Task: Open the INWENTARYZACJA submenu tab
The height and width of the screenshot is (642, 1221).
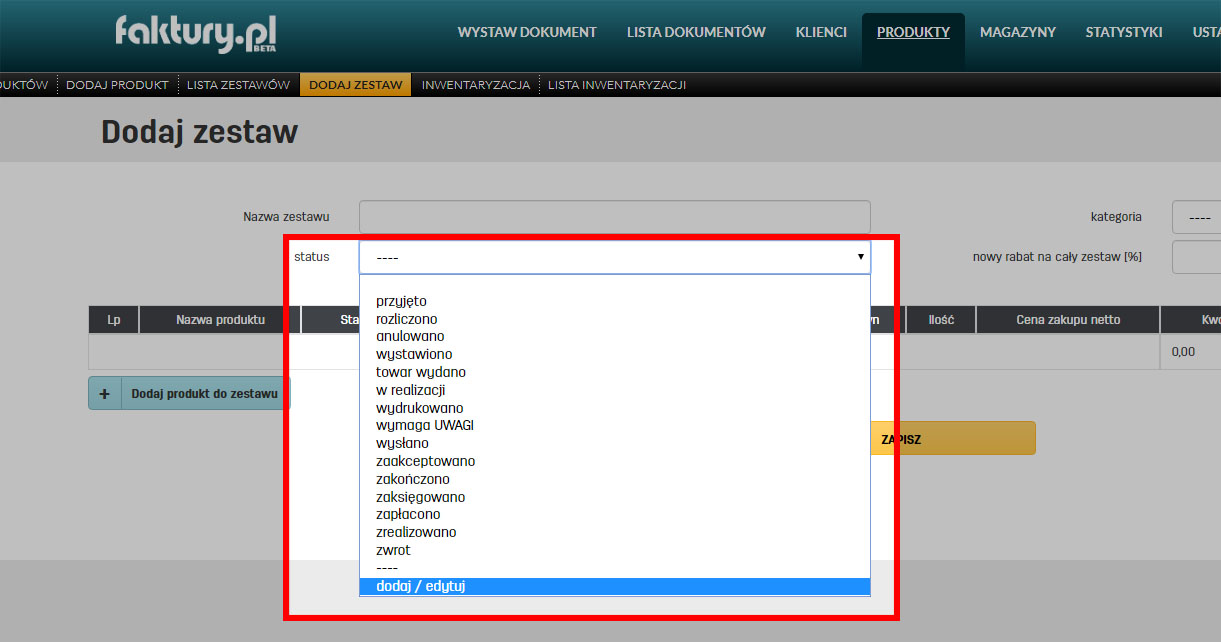Action: pyautogui.click(x=475, y=85)
